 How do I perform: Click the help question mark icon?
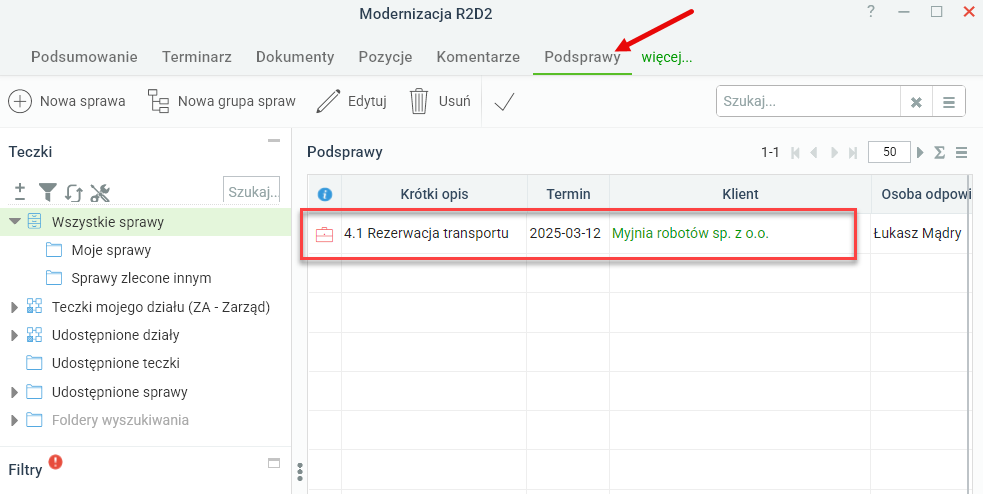point(871,11)
